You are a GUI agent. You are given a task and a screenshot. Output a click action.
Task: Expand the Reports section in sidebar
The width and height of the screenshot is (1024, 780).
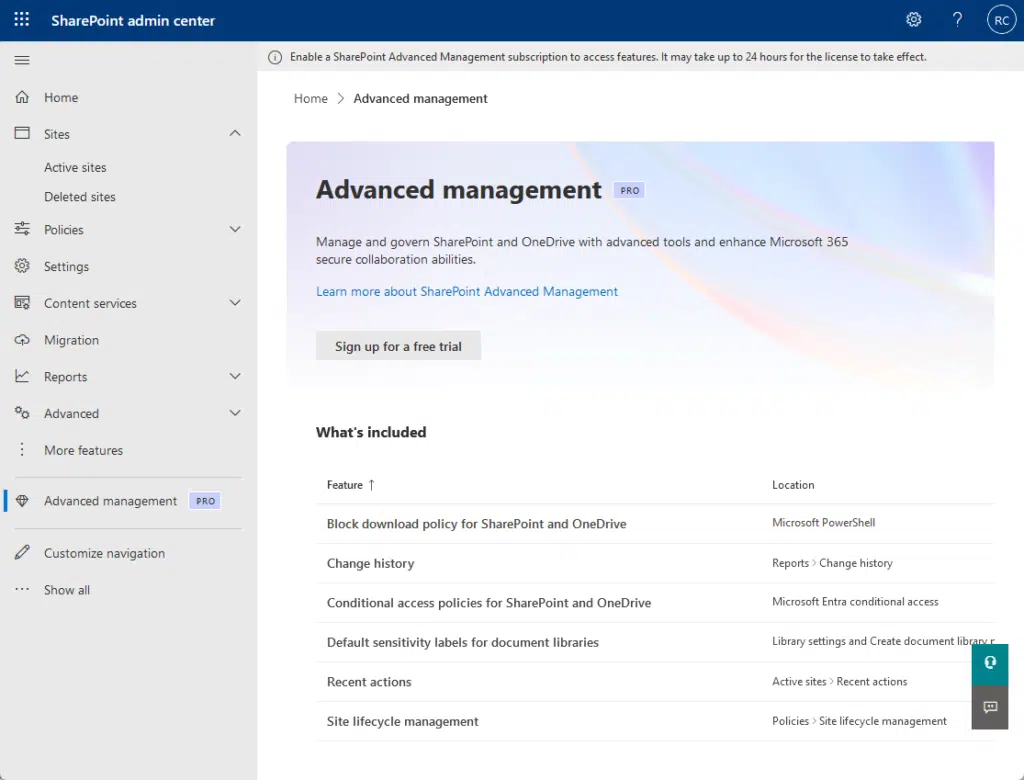coord(235,377)
